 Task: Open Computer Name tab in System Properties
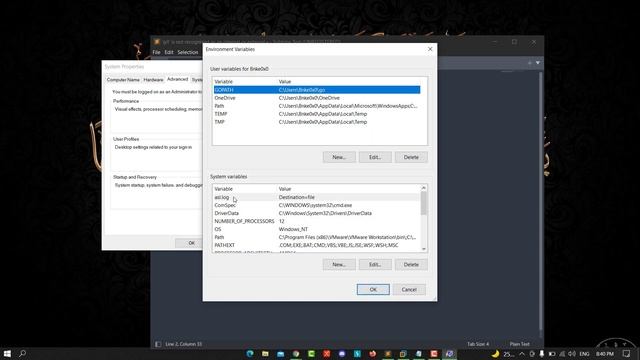[123, 80]
